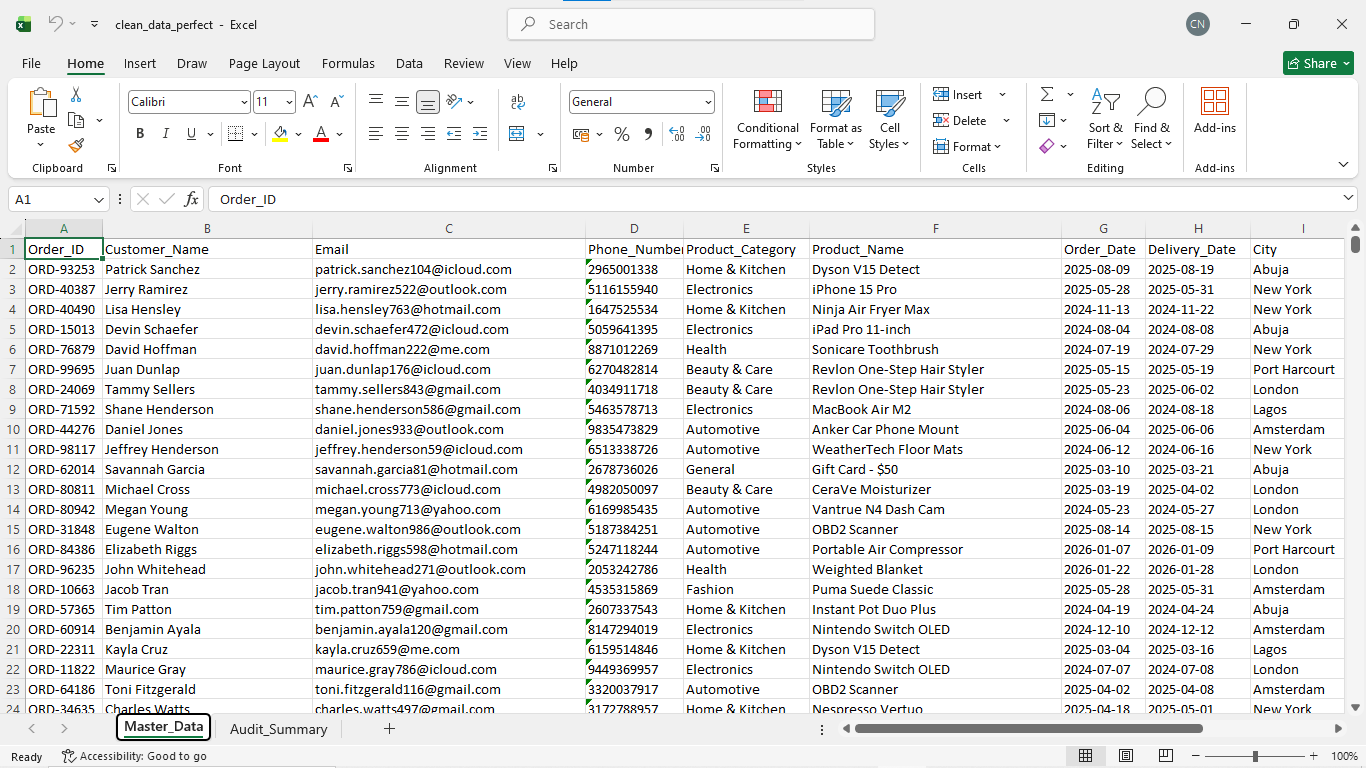Click the Format cells button
Screen dimensions: 1366x768
tap(968, 147)
